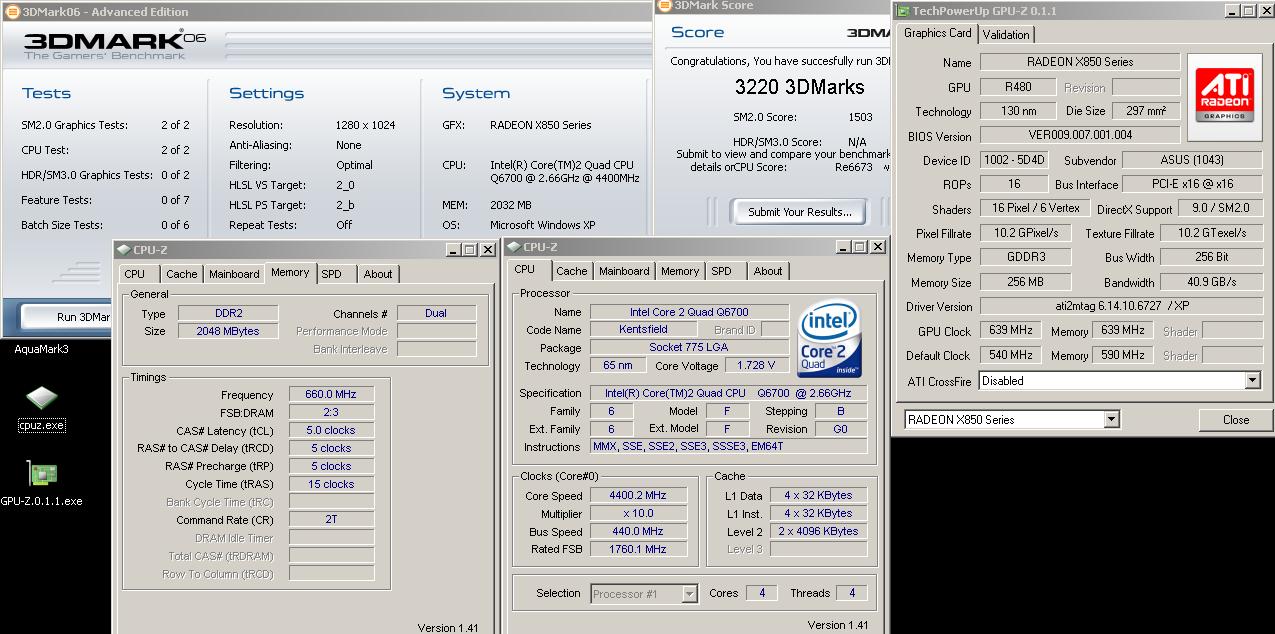Click the Package Socket 775 LGA field
The height and width of the screenshot is (634, 1275).
[689, 348]
